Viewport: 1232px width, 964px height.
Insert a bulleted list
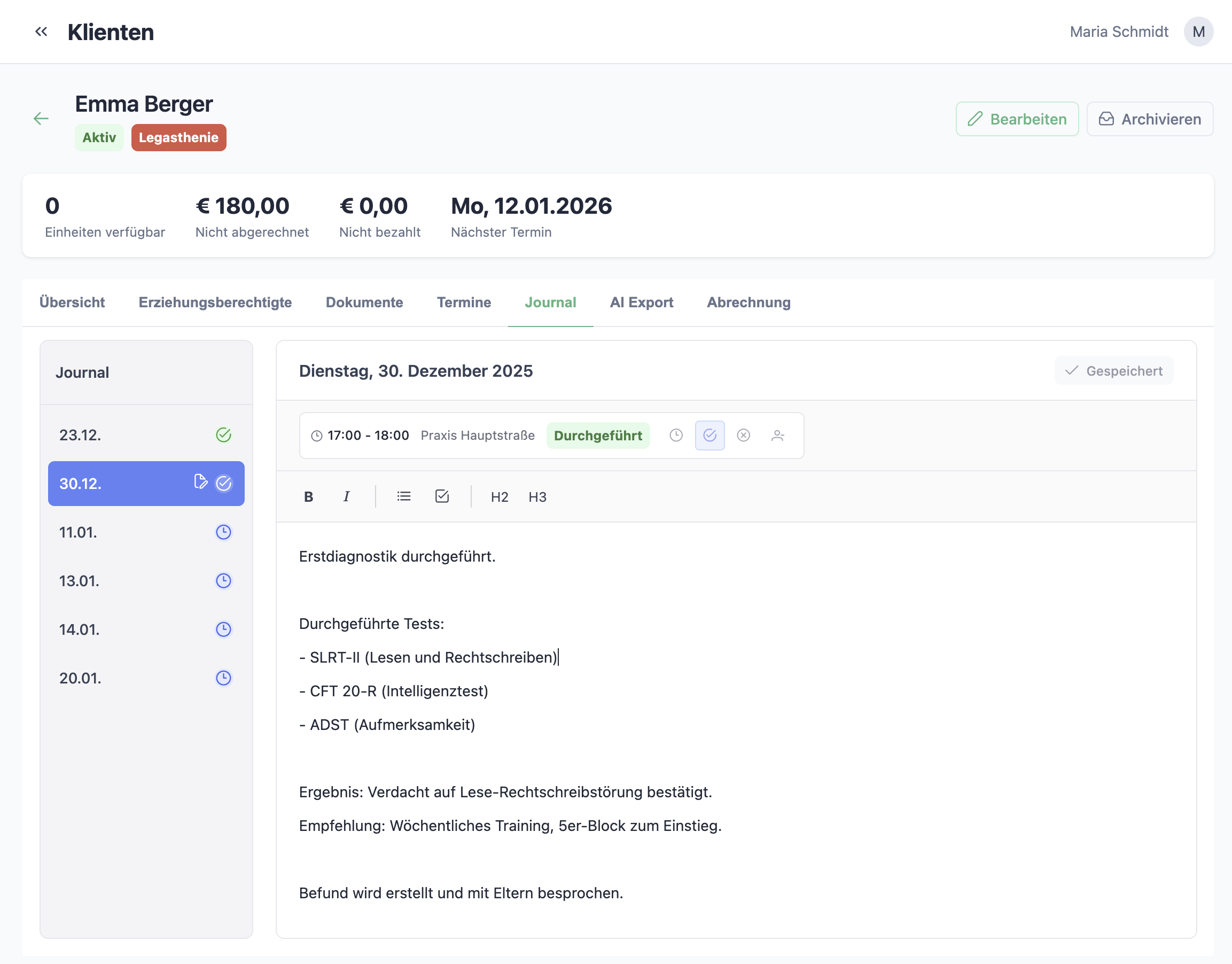[403, 496]
